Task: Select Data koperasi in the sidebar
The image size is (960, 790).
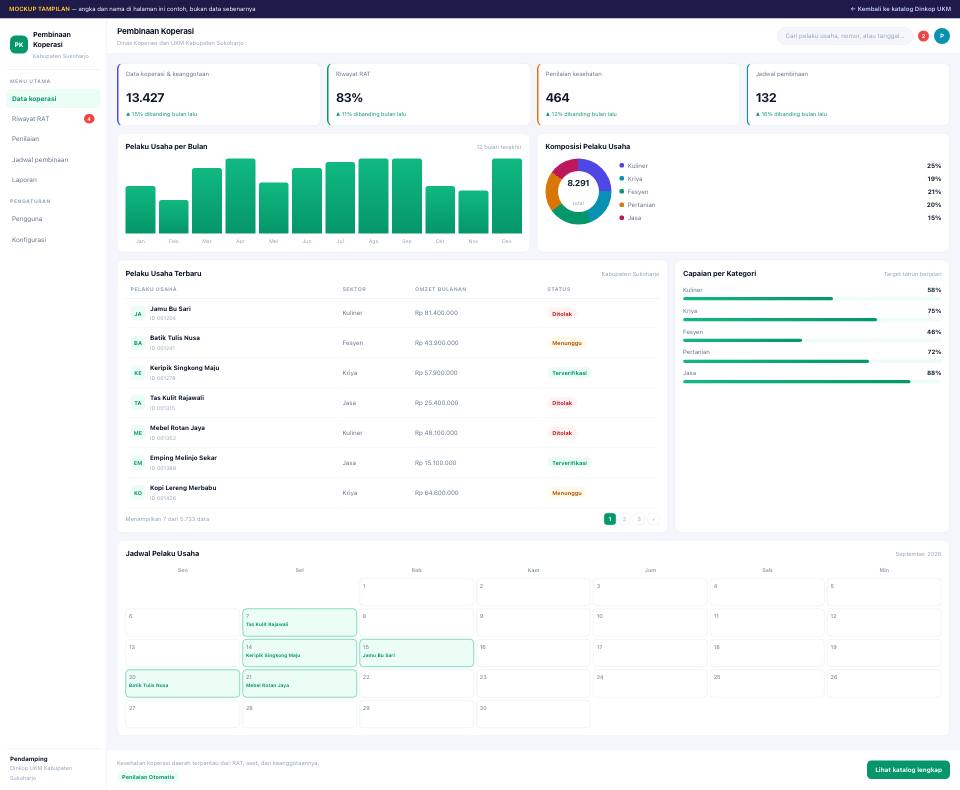Action: click(x=53, y=99)
